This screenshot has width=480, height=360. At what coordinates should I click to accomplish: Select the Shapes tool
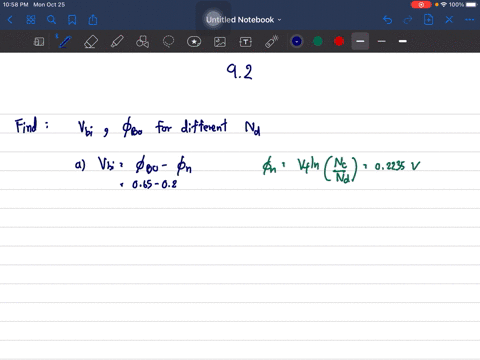point(142,42)
